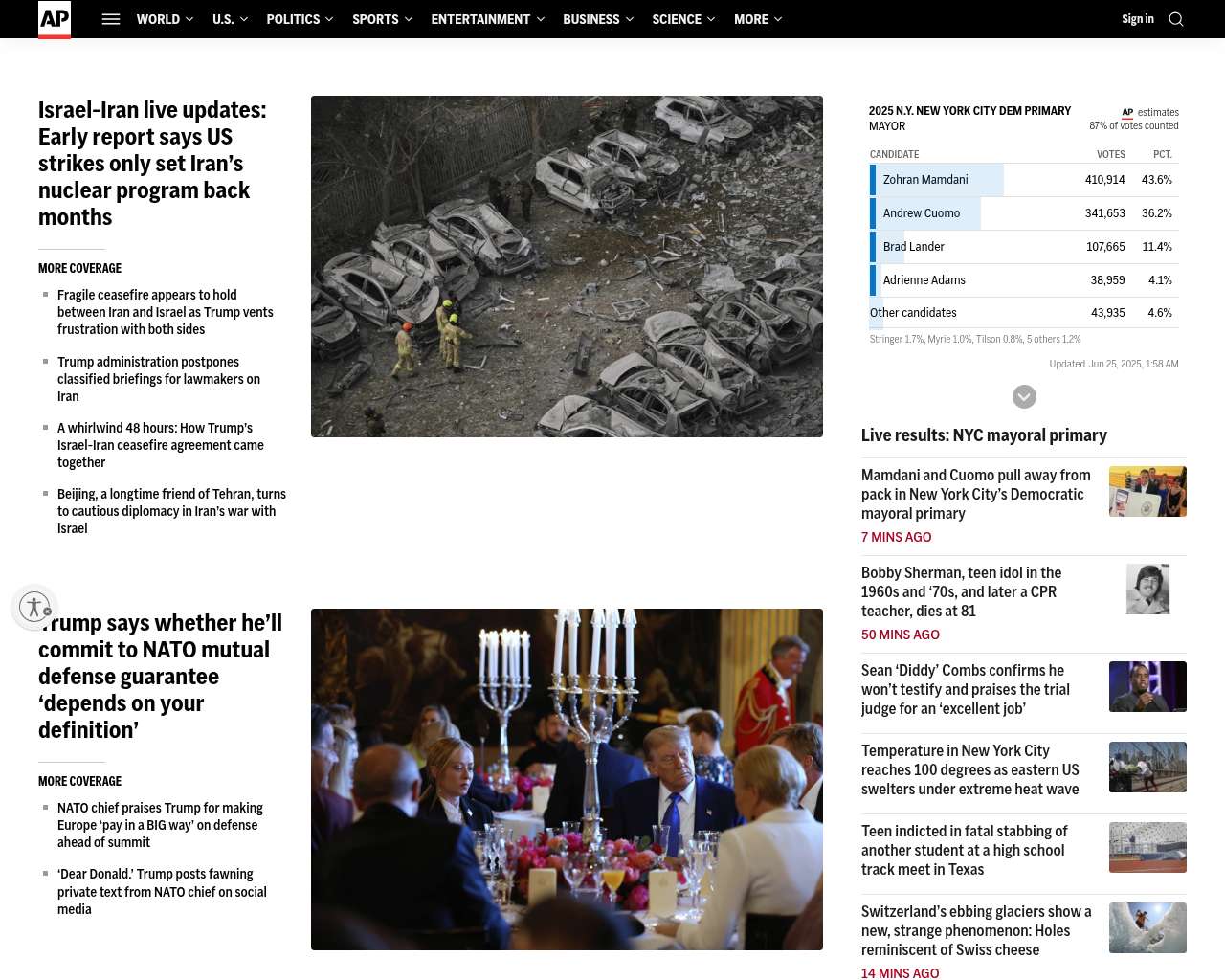This screenshot has height=980, width=1225.
Task: Open the Trump dinner table photo
Action: click(x=567, y=779)
